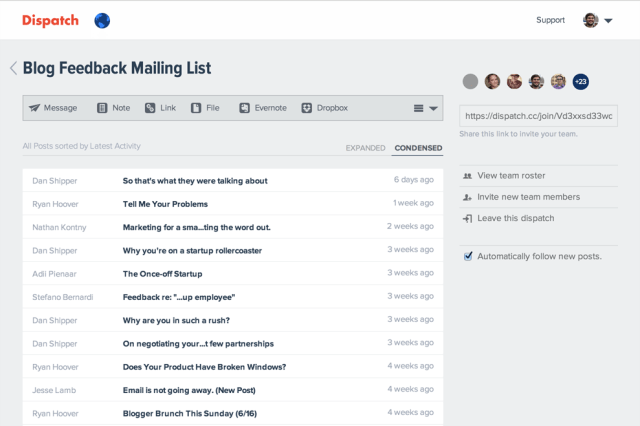
Task: Switch to the Expanded view tab
Action: tap(365, 148)
